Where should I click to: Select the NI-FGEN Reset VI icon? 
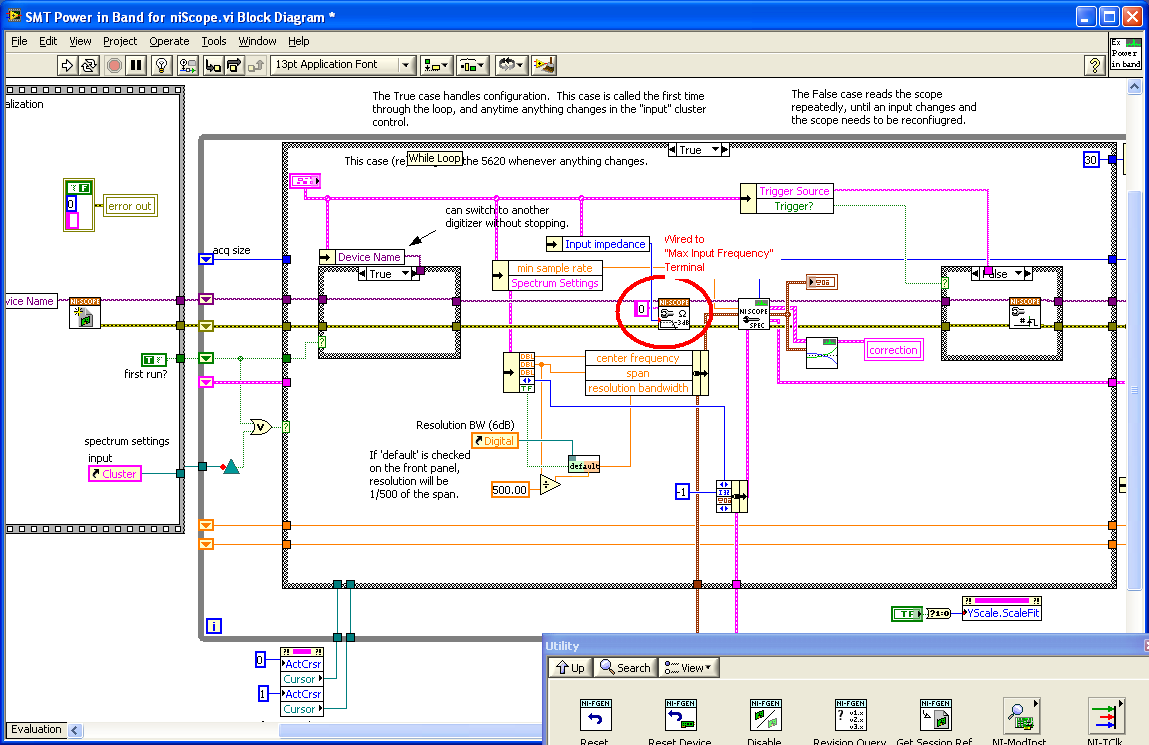pyautogui.click(x=595, y=715)
